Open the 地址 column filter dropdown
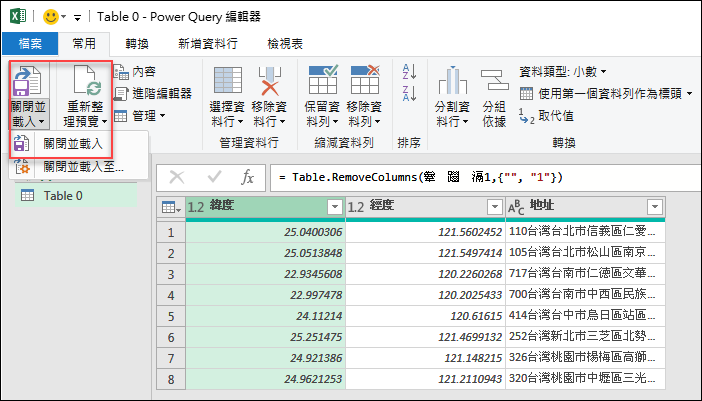 coord(655,207)
